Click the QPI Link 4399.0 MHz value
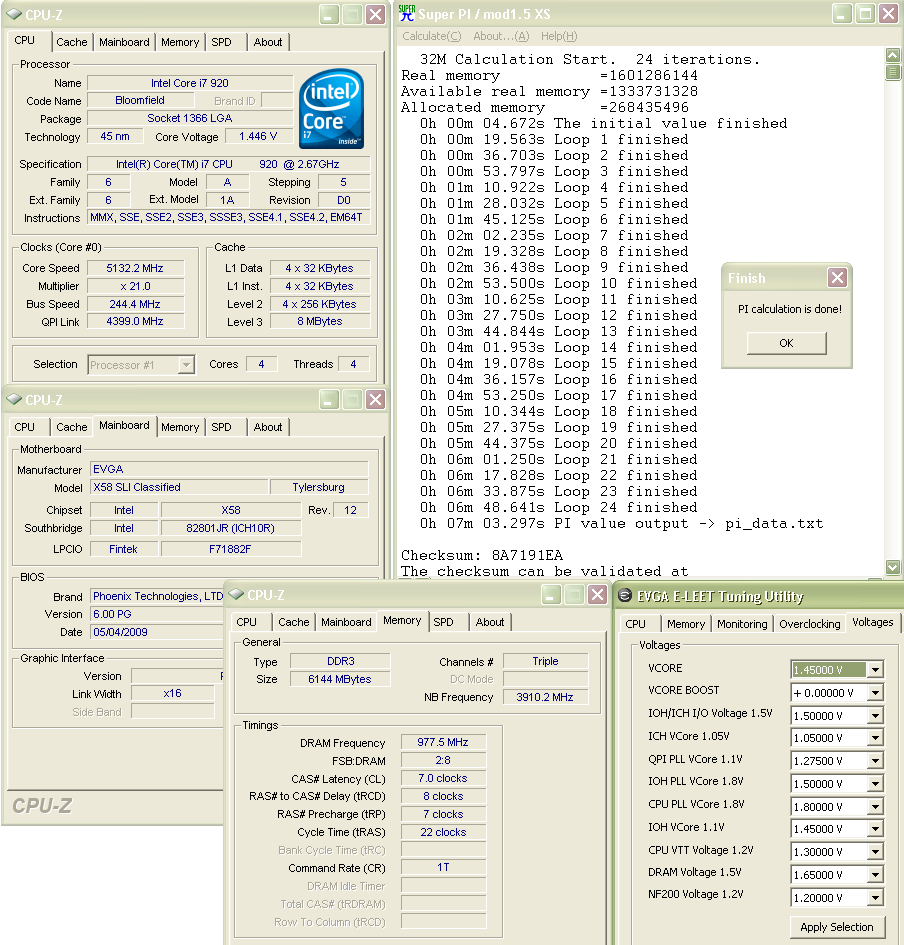Image resolution: width=904 pixels, height=945 pixels. 135,321
